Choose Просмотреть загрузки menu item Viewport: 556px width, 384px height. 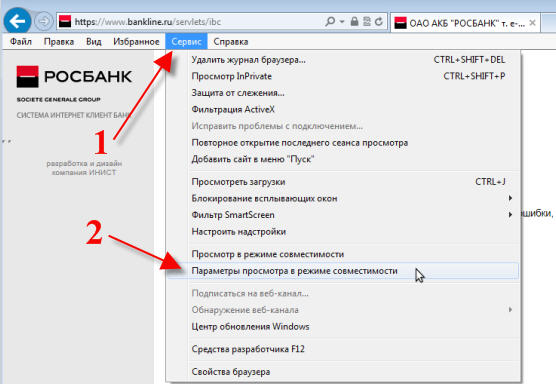click(343, 182)
